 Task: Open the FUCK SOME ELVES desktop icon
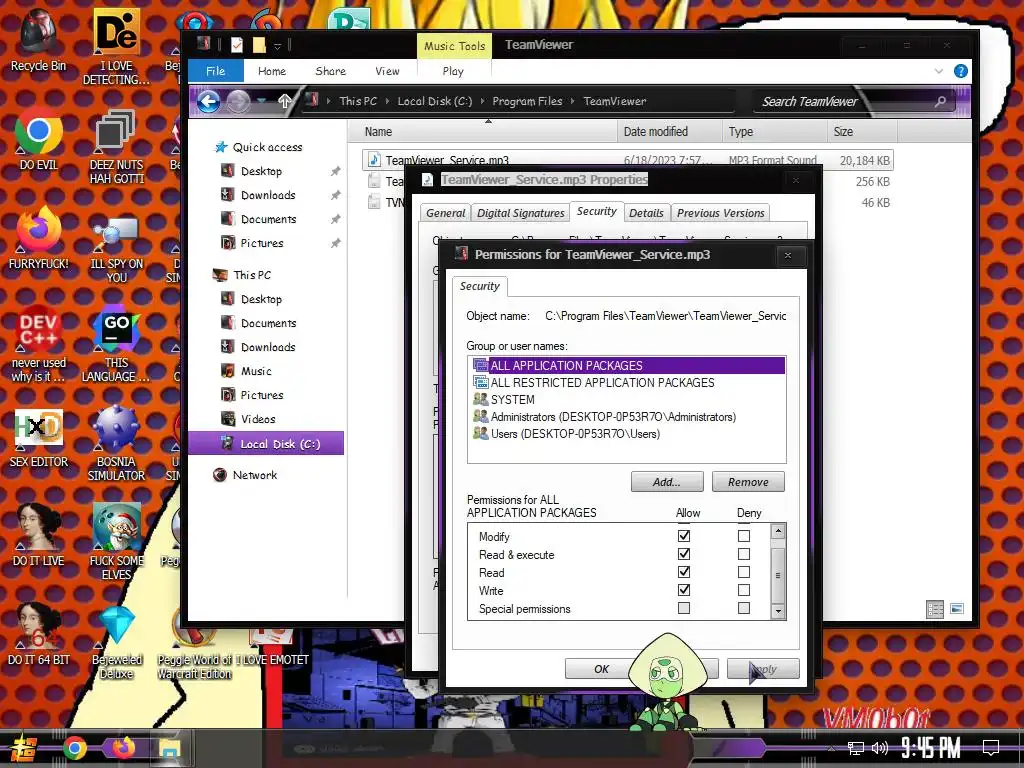(116, 542)
